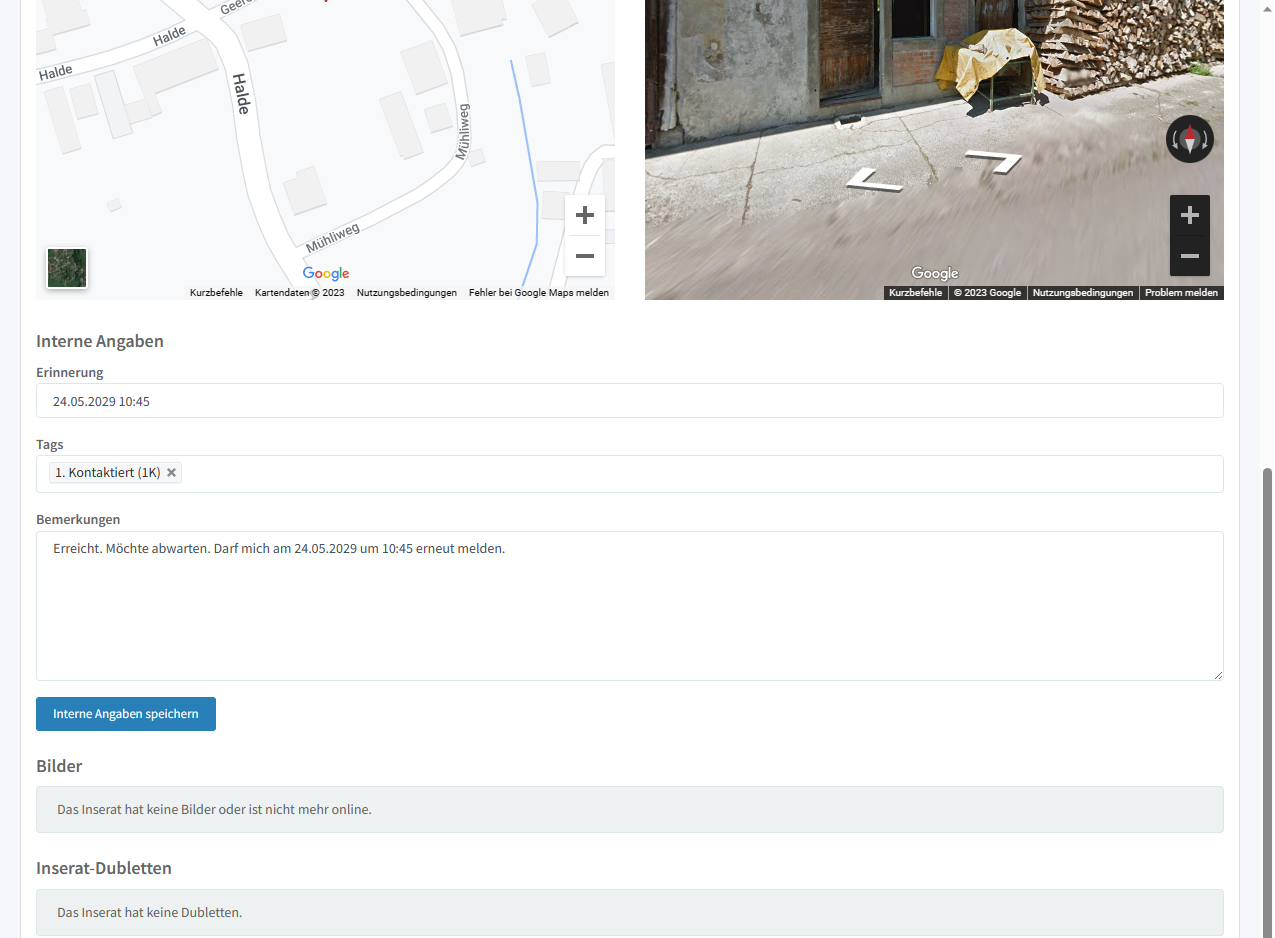Viewport: 1275px width, 938px height.
Task: Switch map to satellite view thumbnail
Action: point(67,268)
